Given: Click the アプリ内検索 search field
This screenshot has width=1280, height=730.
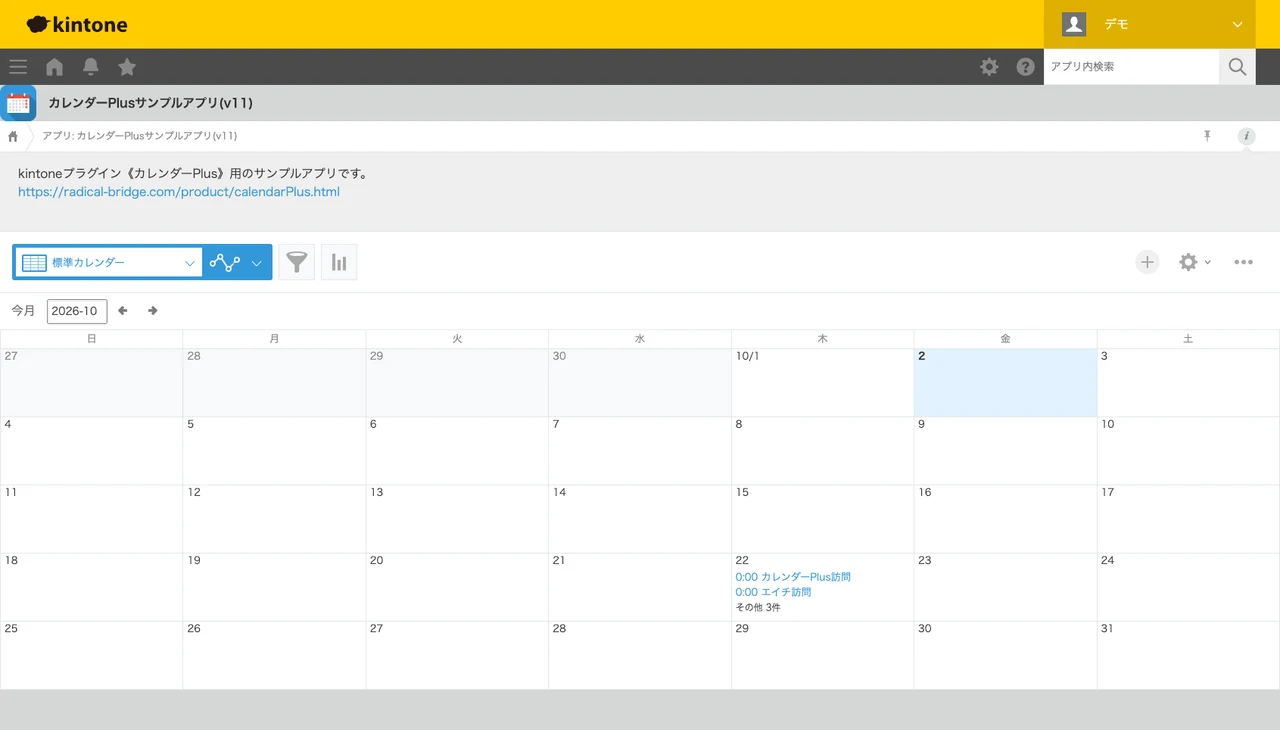Looking at the screenshot, I should [1131, 67].
